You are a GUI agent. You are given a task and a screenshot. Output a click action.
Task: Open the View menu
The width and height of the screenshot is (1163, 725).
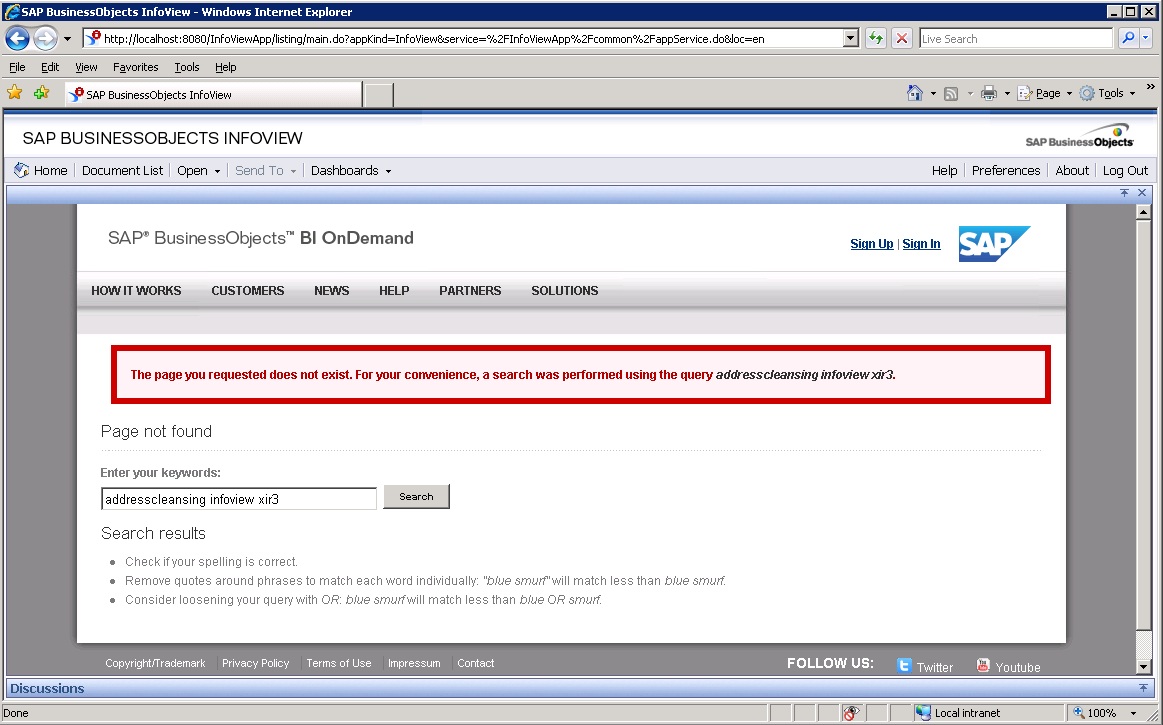[86, 67]
